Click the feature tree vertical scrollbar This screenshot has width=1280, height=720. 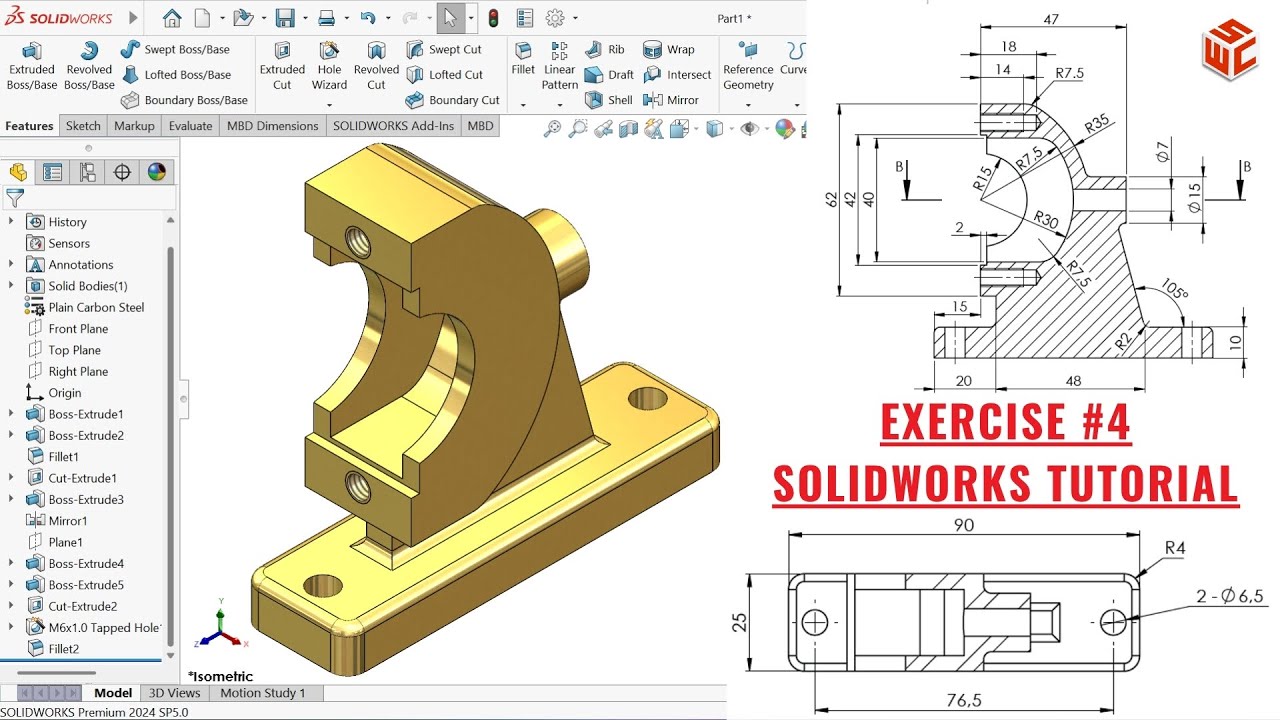click(x=170, y=440)
